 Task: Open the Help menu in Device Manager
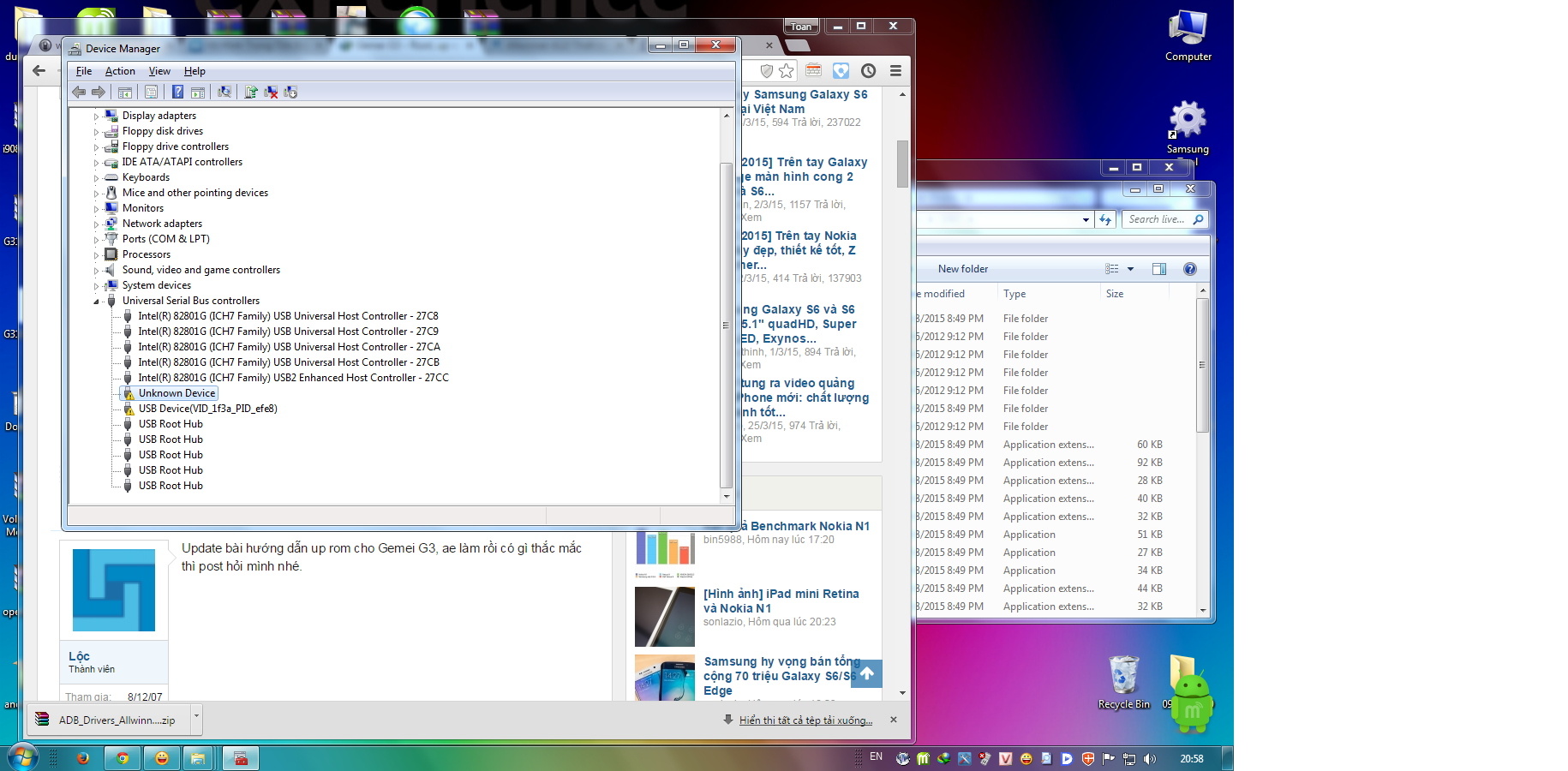point(195,71)
